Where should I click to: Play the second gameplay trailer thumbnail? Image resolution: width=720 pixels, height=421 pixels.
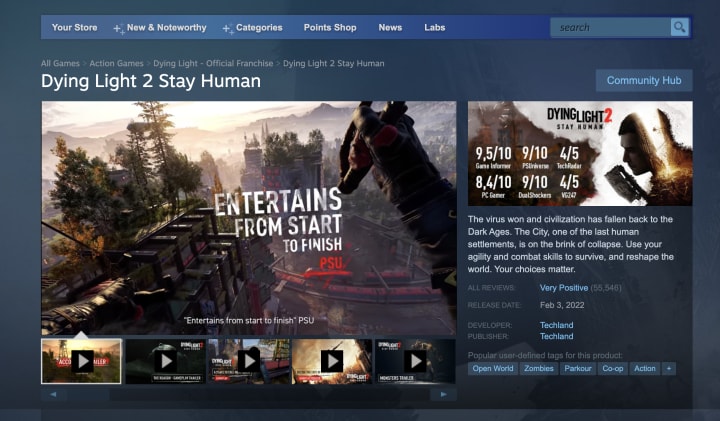(165, 361)
